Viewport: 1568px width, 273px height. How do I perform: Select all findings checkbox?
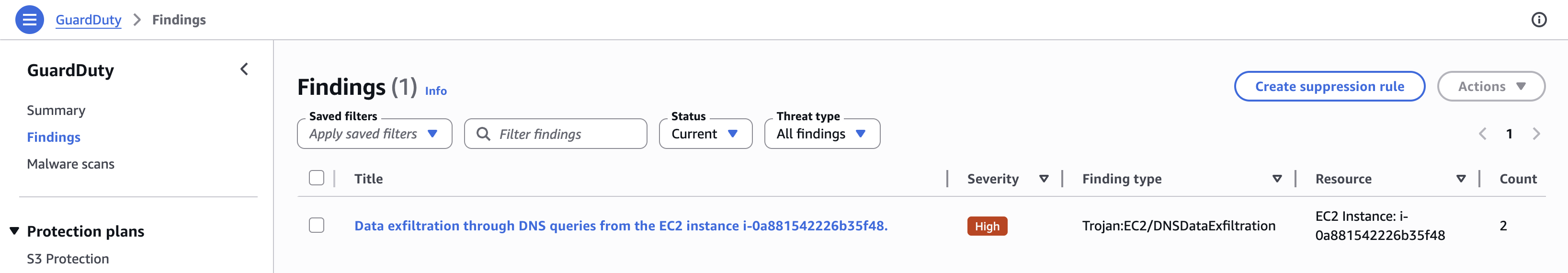tap(317, 178)
